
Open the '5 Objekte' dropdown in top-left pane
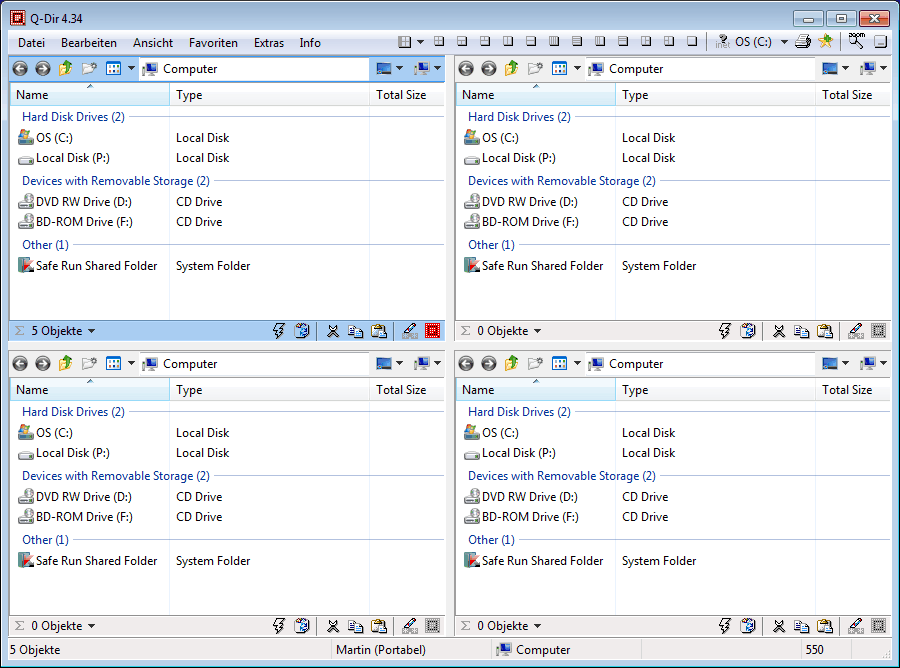(60, 330)
